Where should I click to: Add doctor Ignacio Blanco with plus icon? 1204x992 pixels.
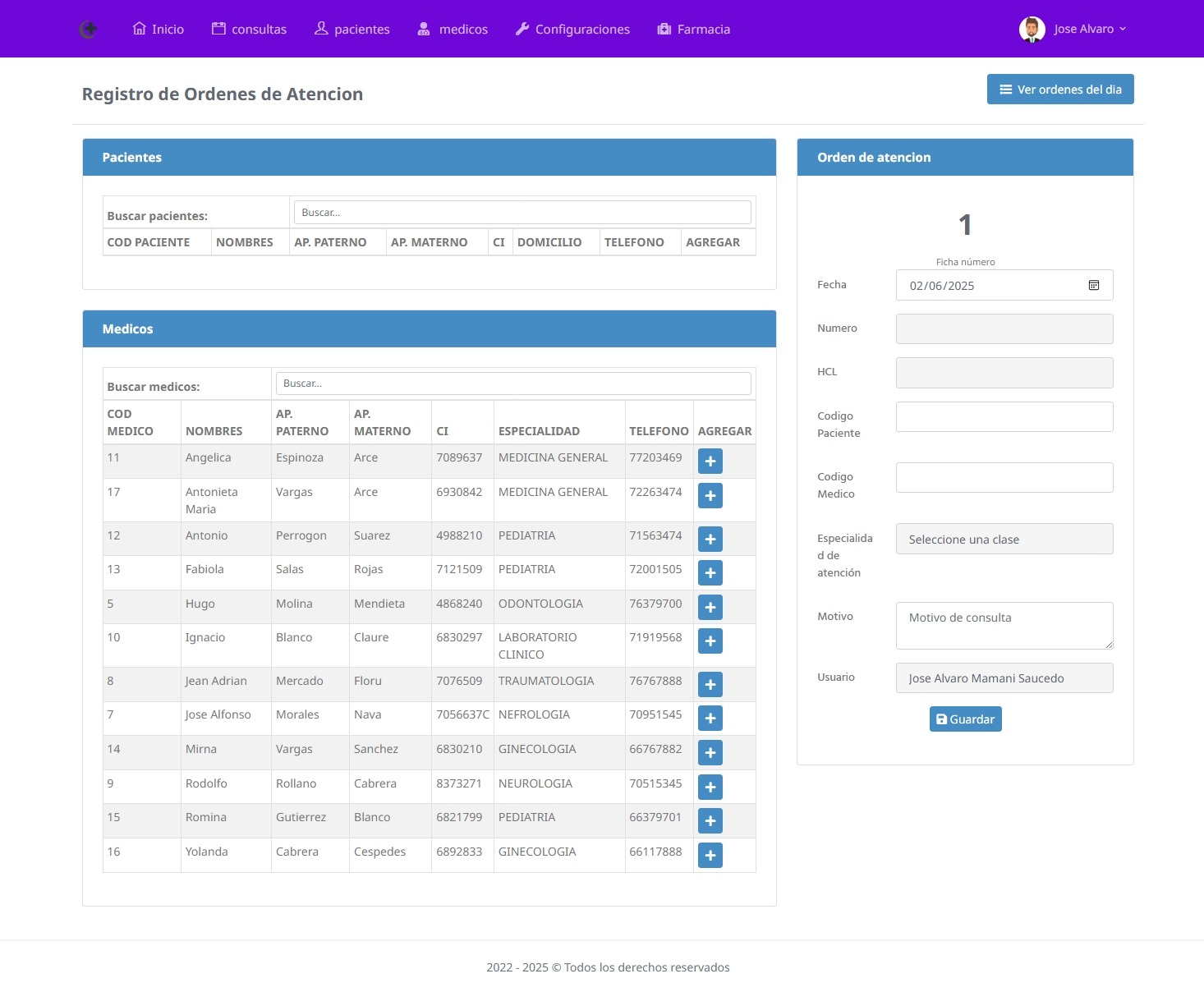(x=710, y=641)
